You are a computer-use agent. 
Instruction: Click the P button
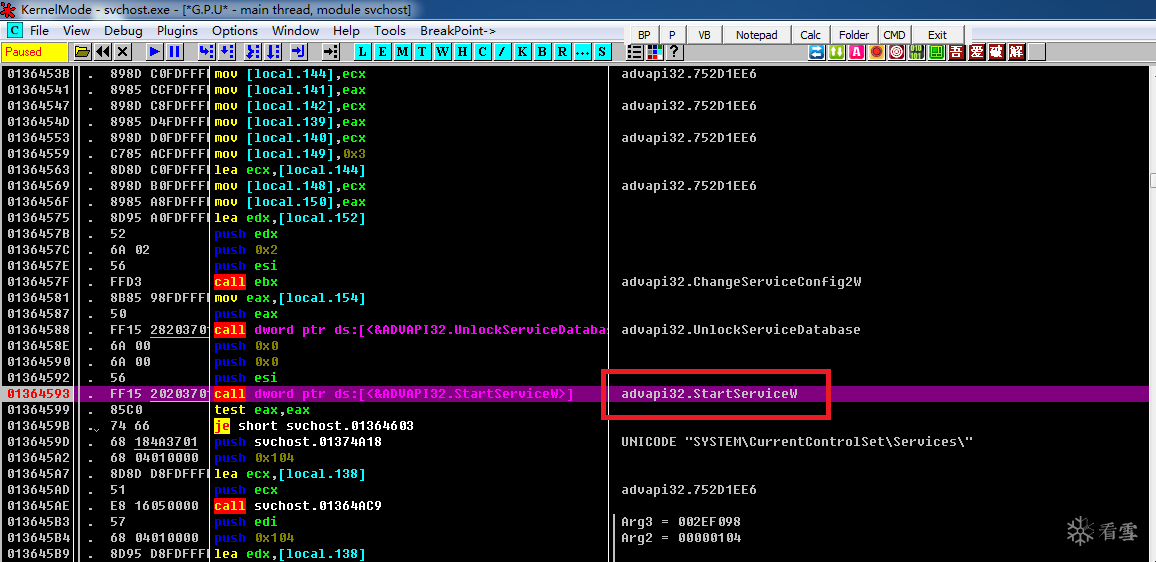coord(672,35)
